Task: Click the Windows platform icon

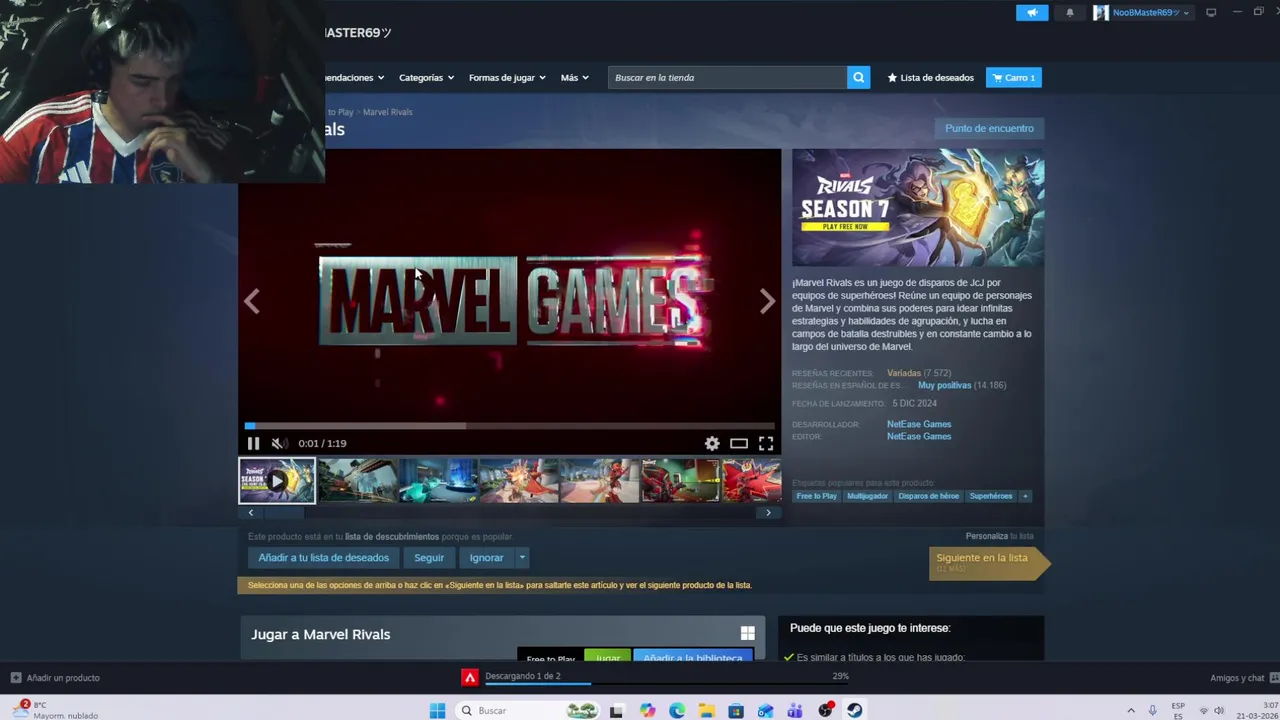Action: [x=747, y=633]
